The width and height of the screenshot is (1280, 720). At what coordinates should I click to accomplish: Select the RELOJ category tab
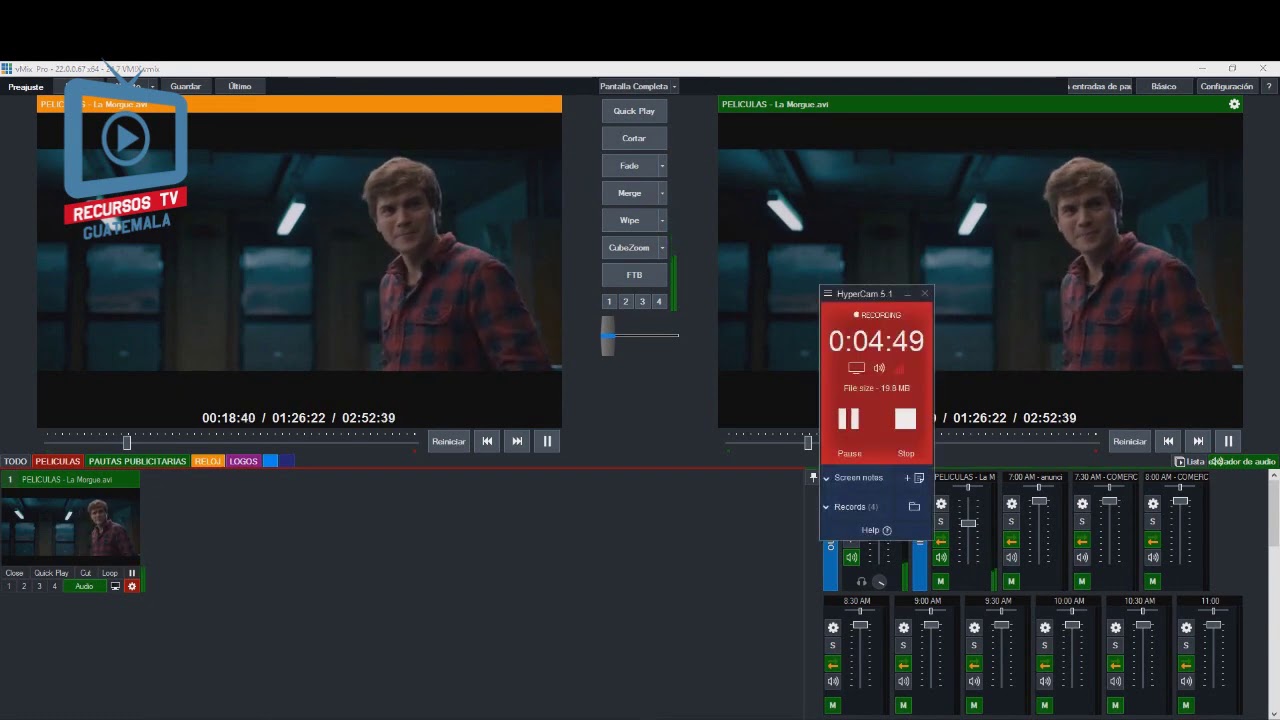coord(208,461)
